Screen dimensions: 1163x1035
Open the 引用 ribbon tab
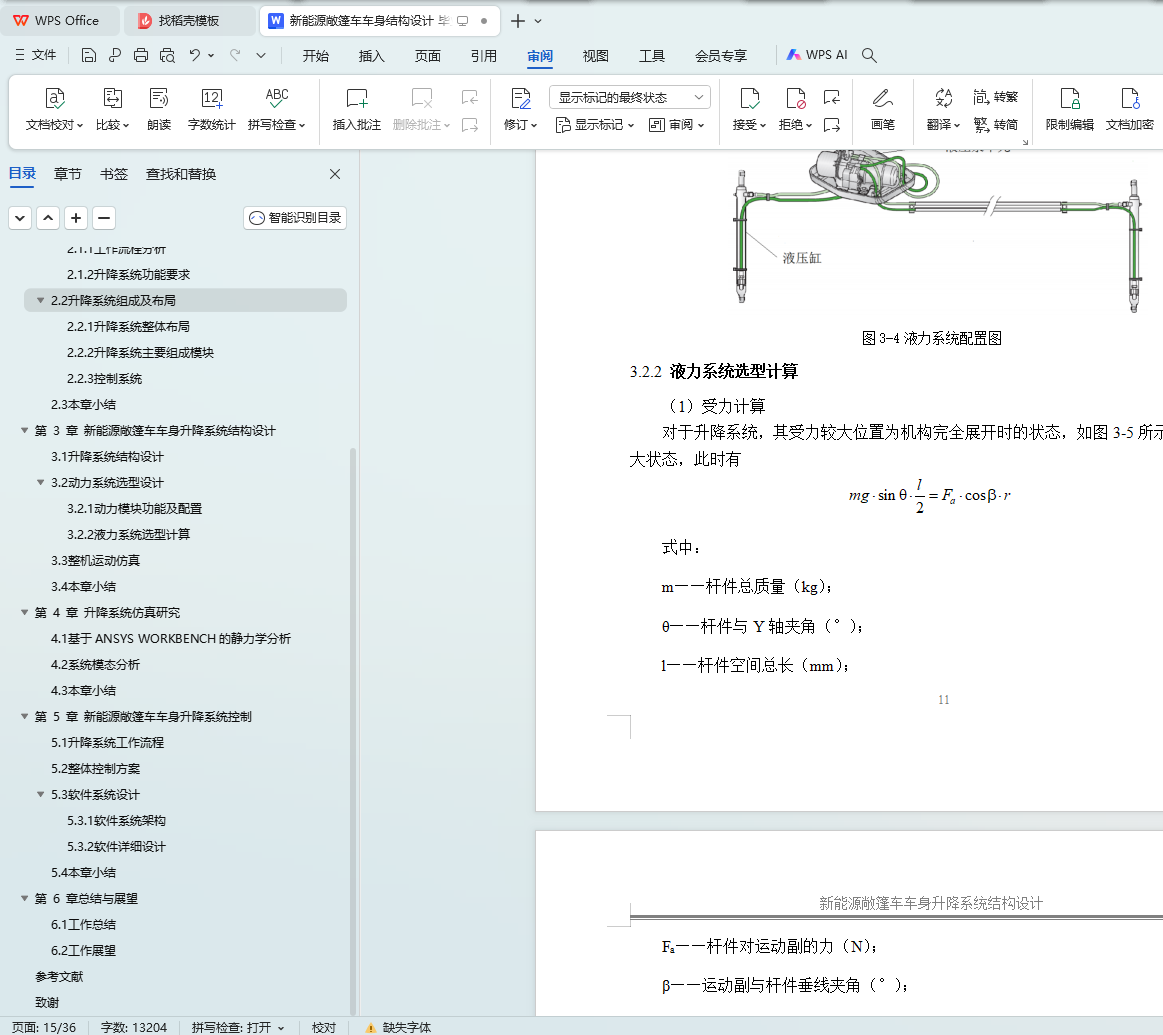click(484, 56)
